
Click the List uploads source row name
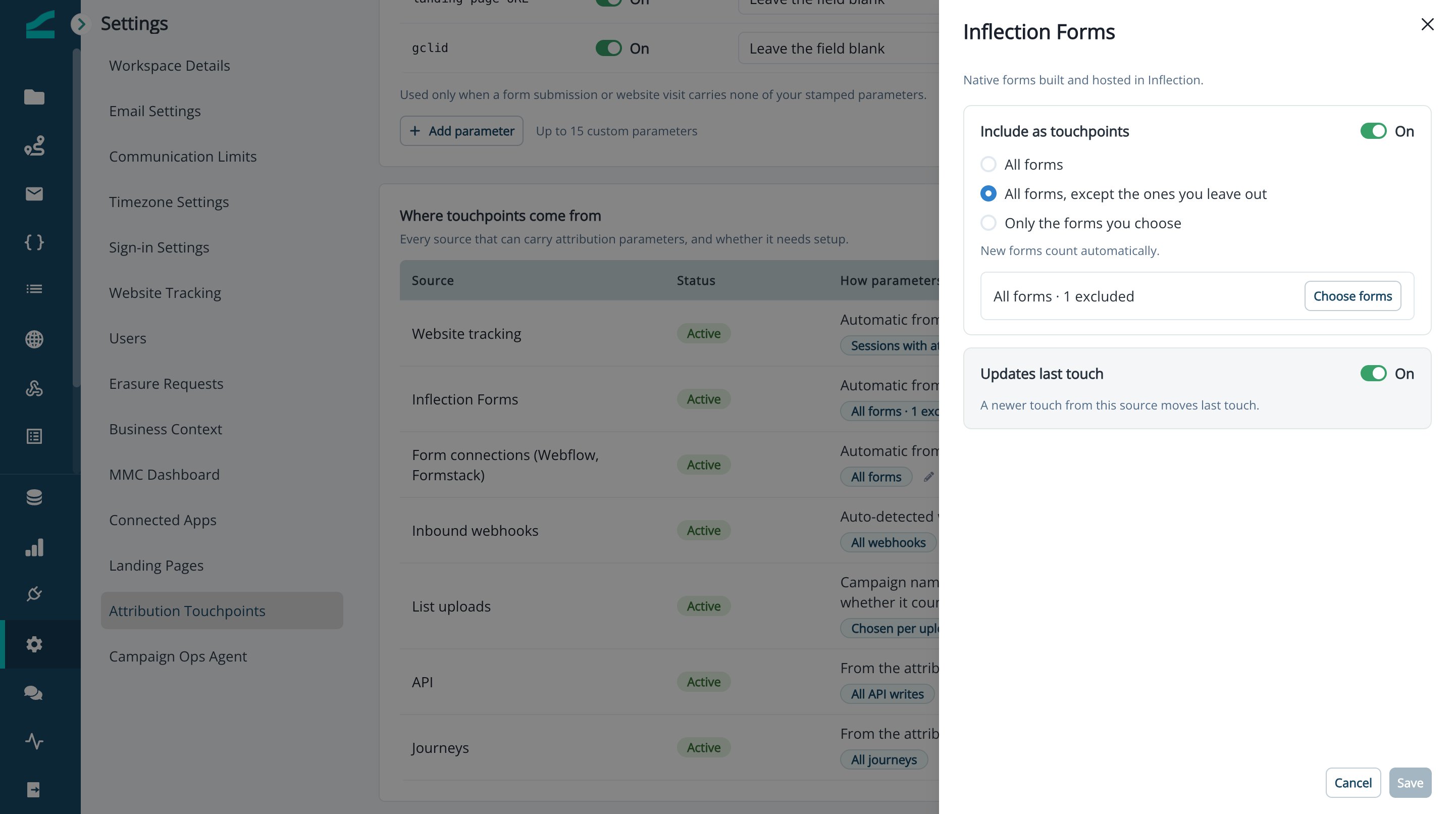[x=451, y=606]
